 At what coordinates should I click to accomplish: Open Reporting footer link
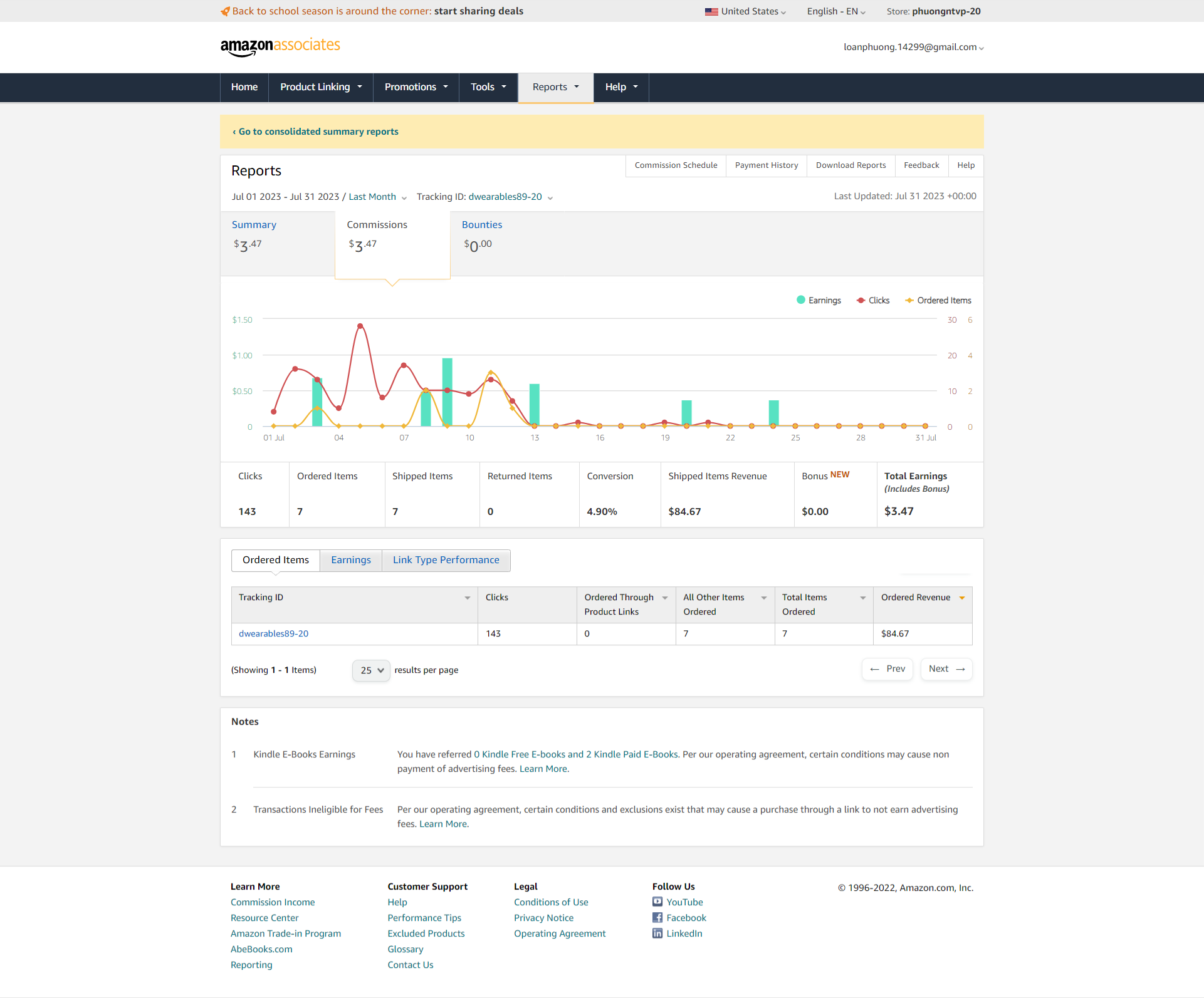251,965
